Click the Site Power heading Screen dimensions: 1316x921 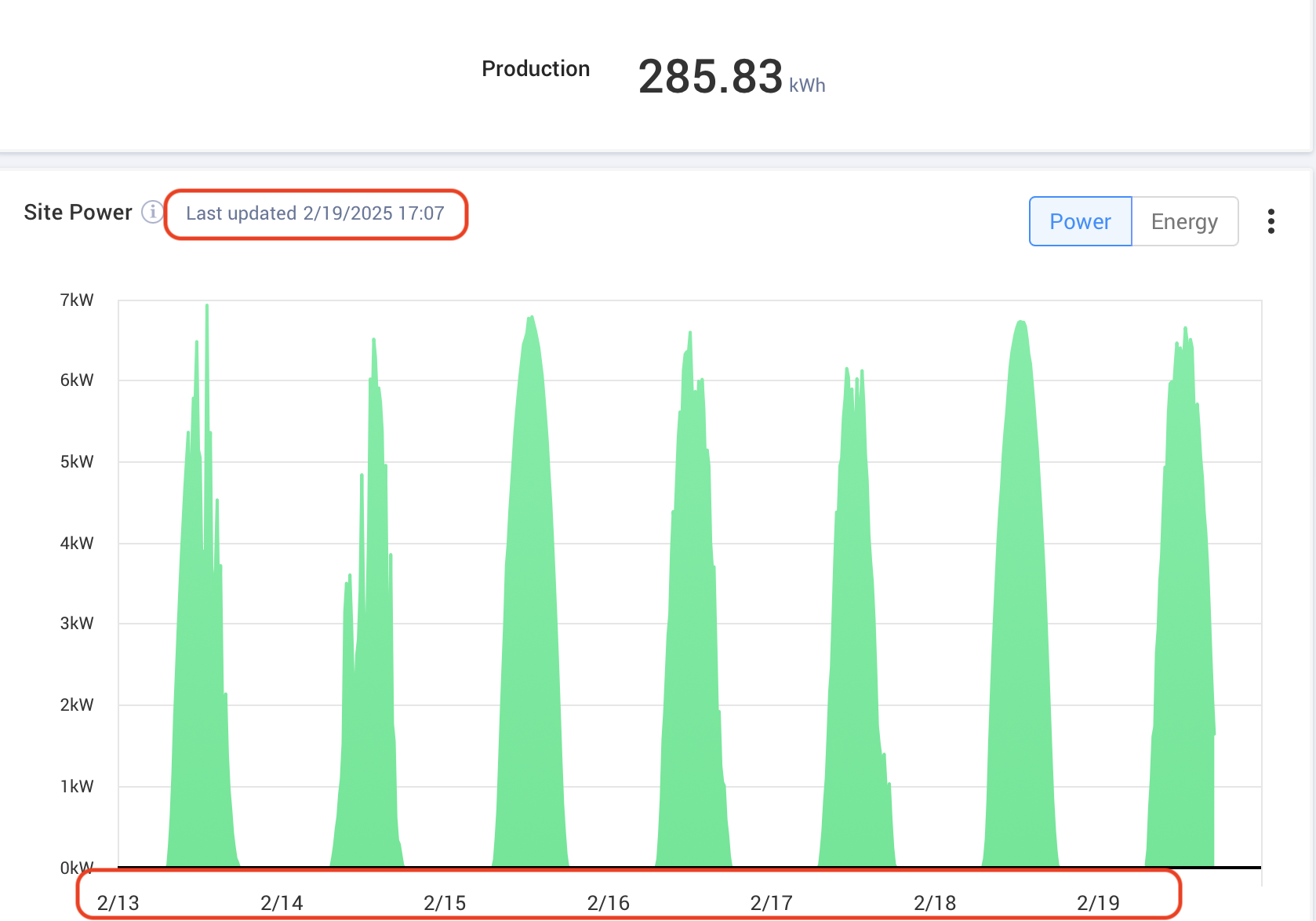78,213
